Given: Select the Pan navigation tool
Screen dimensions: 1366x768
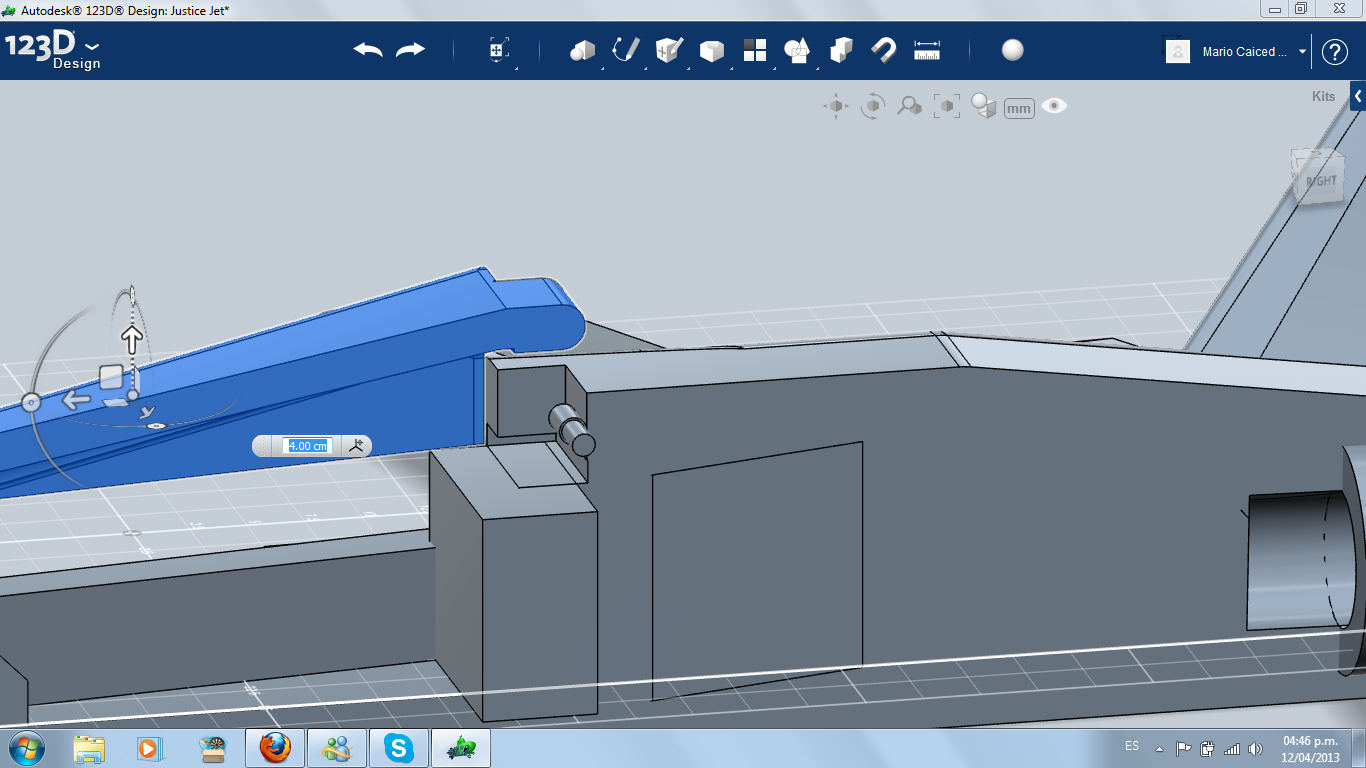Looking at the screenshot, I should [836, 106].
